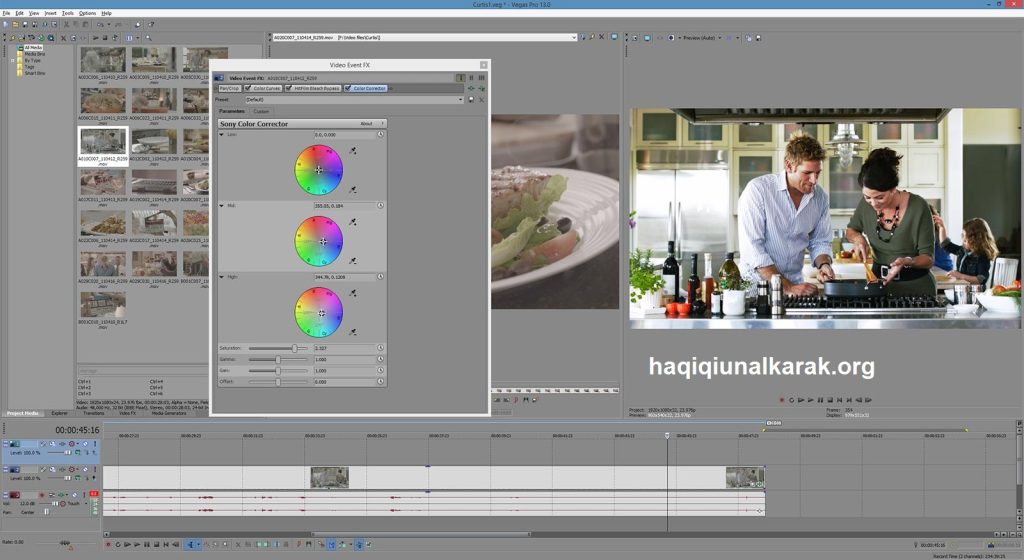This screenshot has width=1024, height=560.
Task: Open the Insert menu
Action: (x=50, y=13)
